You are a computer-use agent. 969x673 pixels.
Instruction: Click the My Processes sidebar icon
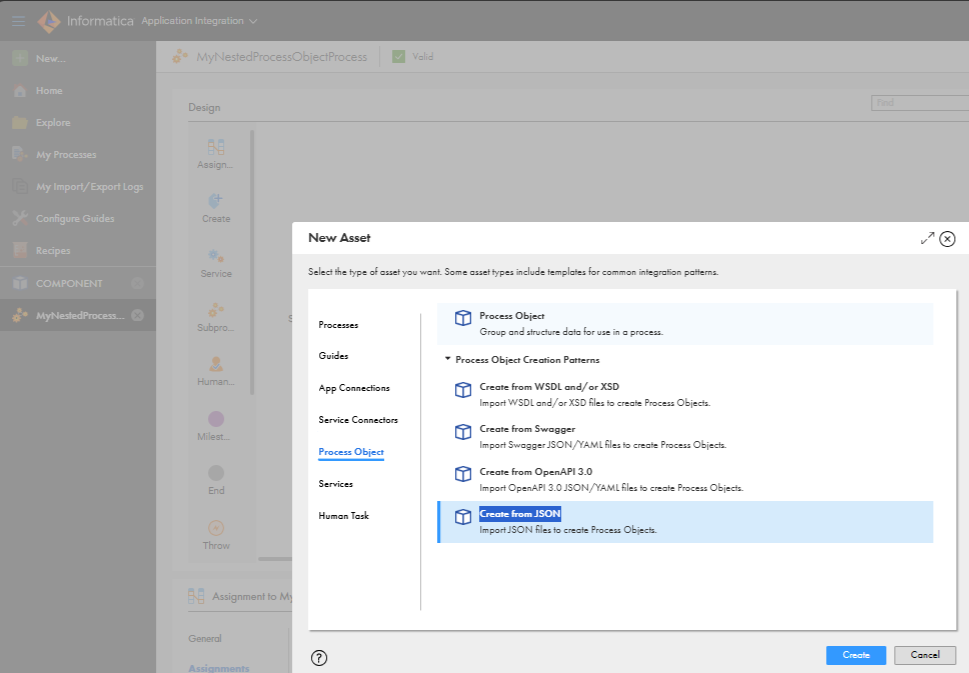tap(20, 154)
